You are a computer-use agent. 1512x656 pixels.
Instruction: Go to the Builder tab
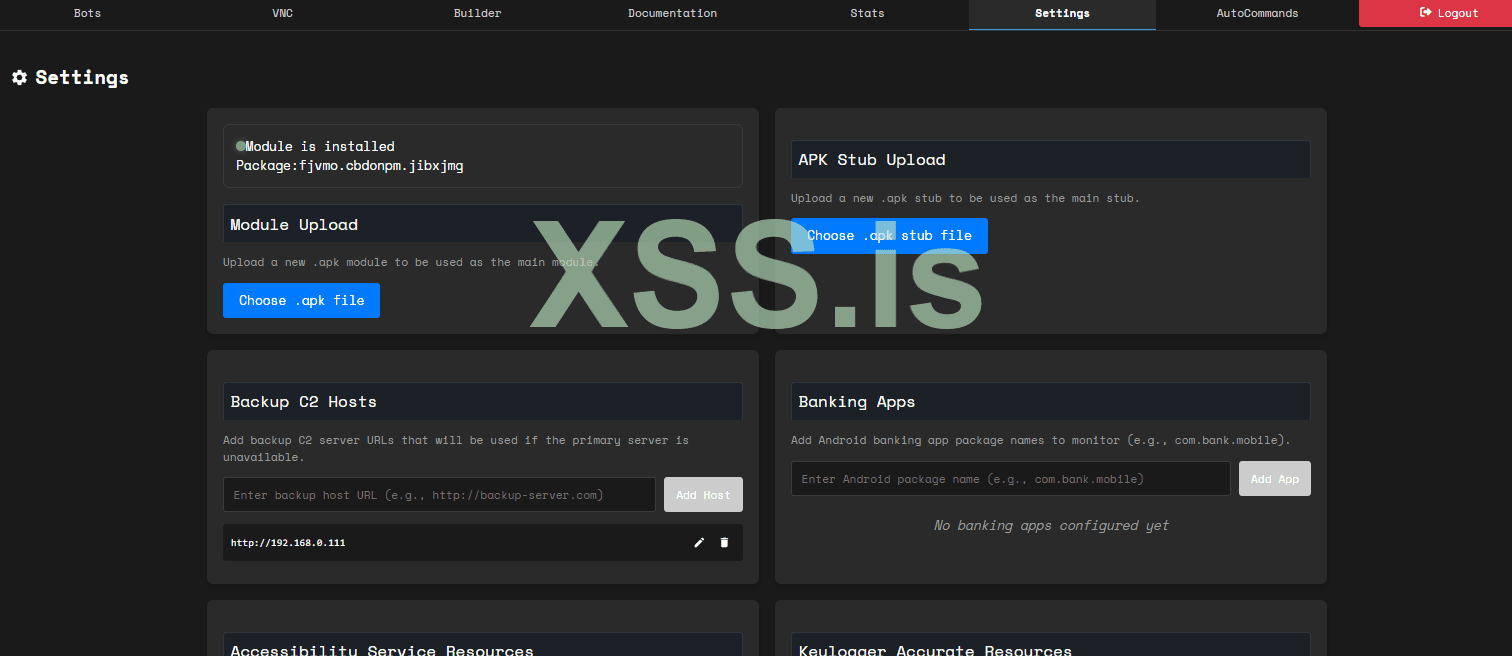tap(477, 13)
